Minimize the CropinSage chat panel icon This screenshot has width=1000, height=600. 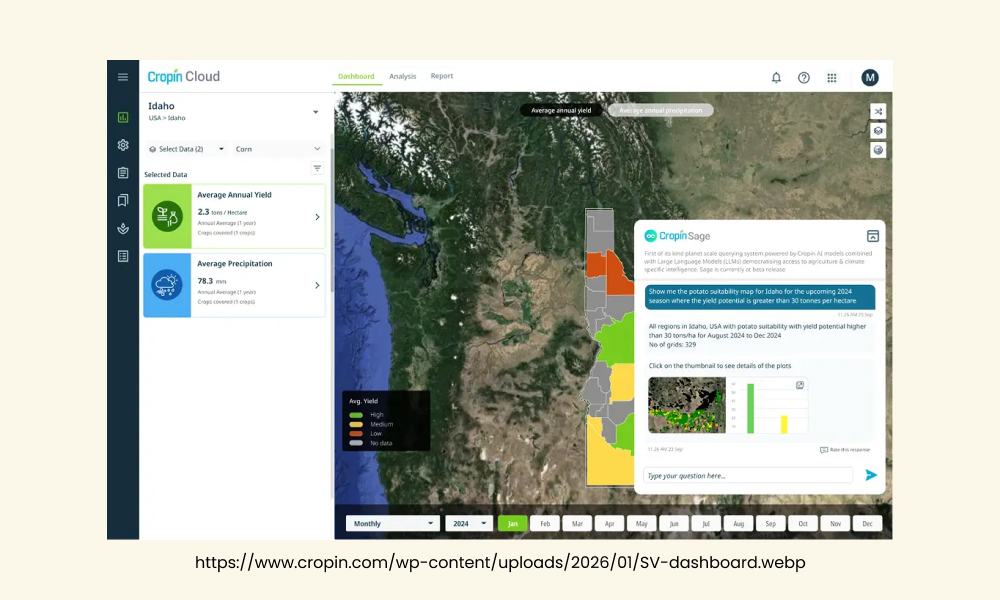click(x=872, y=236)
